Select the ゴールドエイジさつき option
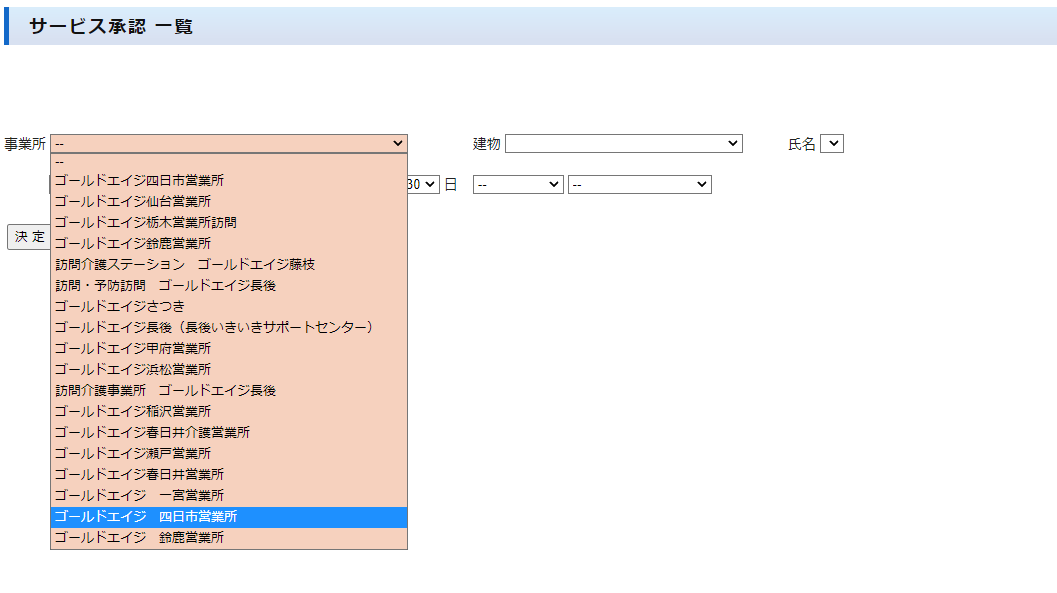This screenshot has height=593, width=1057. 120,307
